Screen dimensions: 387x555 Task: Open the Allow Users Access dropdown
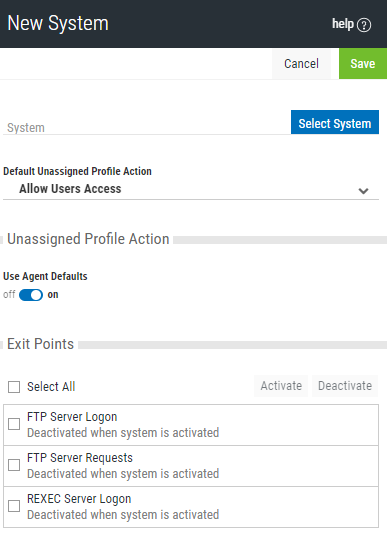pos(191,189)
